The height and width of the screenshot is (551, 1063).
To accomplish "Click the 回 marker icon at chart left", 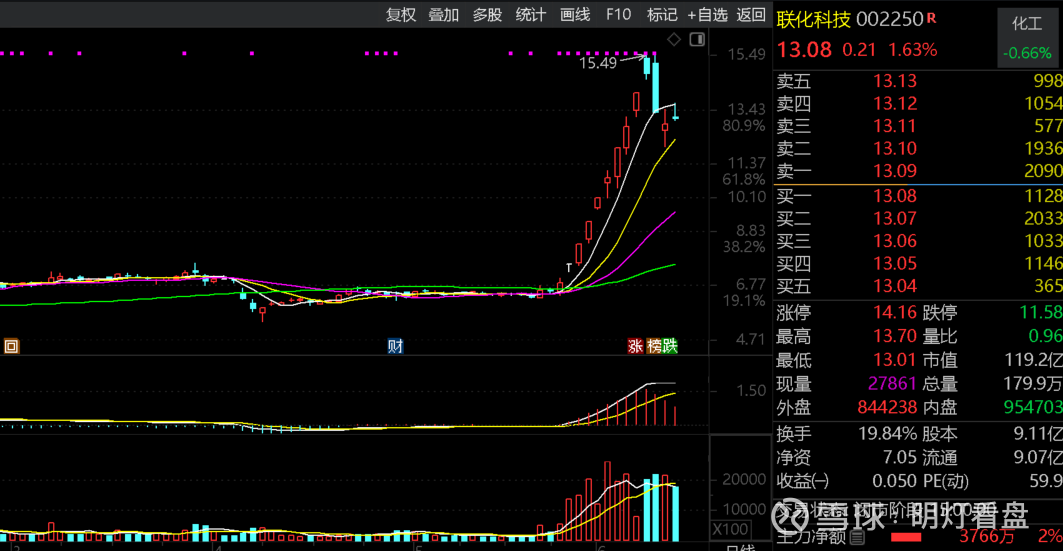I will click(11, 347).
